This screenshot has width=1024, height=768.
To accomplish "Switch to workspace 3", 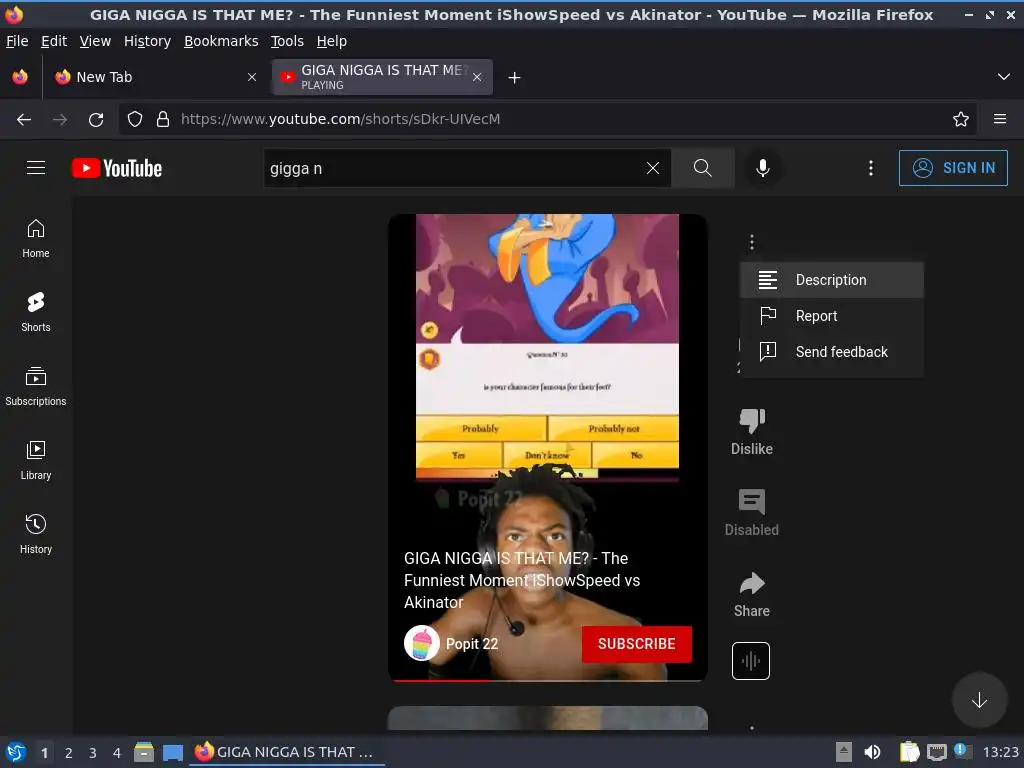I will [x=93, y=753].
